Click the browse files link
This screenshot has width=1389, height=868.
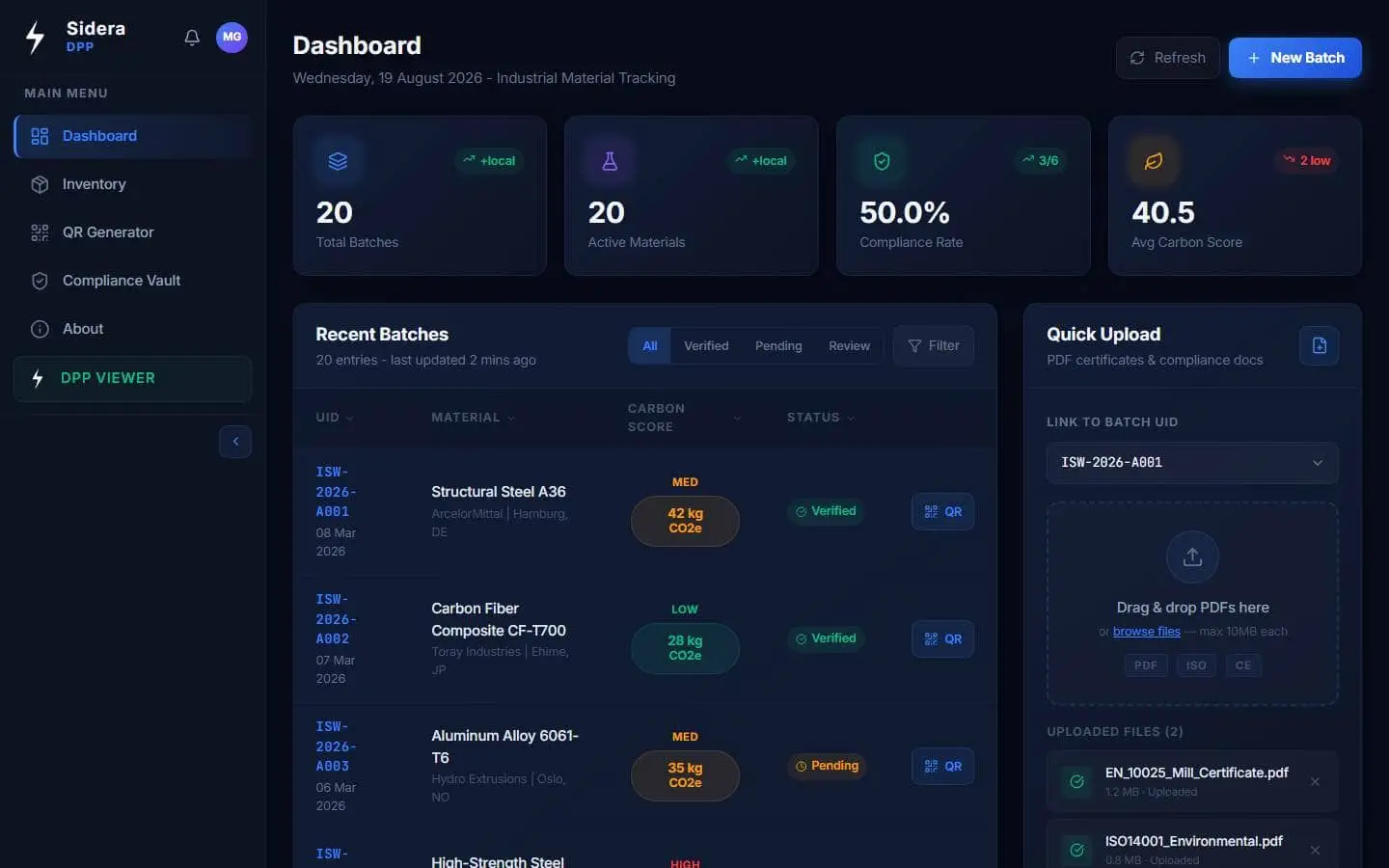[x=1147, y=632]
